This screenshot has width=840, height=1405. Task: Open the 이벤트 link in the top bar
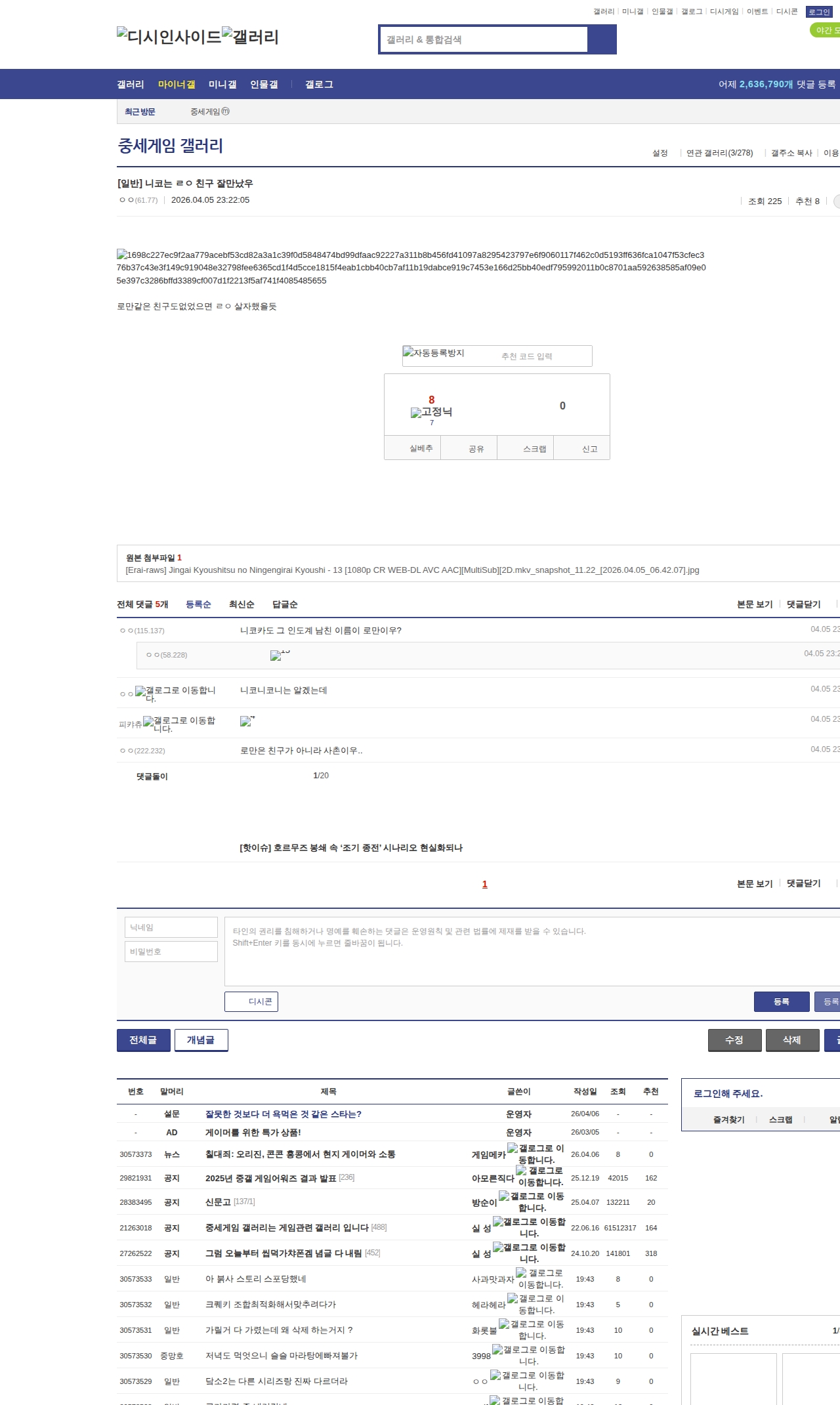(757, 11)
